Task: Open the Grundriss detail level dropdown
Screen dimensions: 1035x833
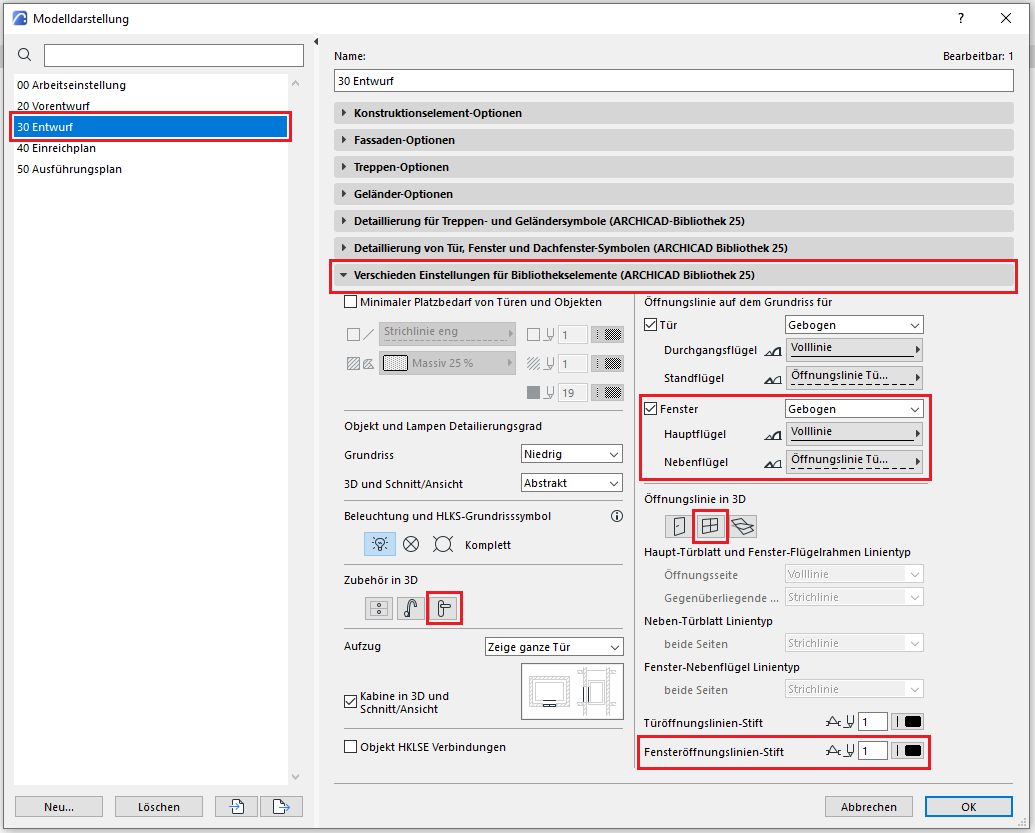Action: click(572, 454)
